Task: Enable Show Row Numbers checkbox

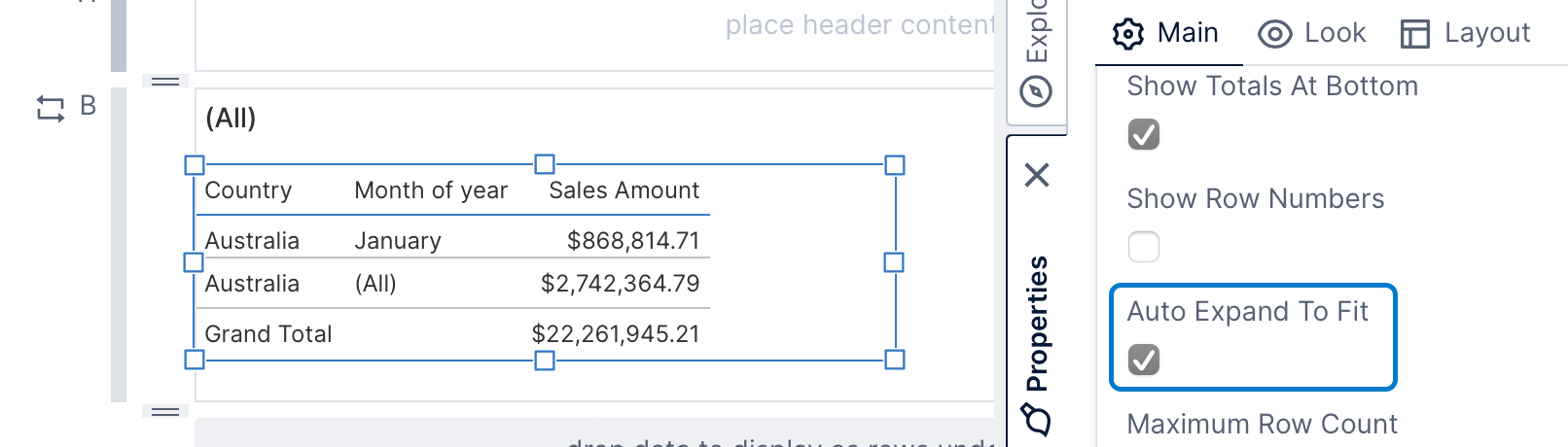Action: point(1144,247)
